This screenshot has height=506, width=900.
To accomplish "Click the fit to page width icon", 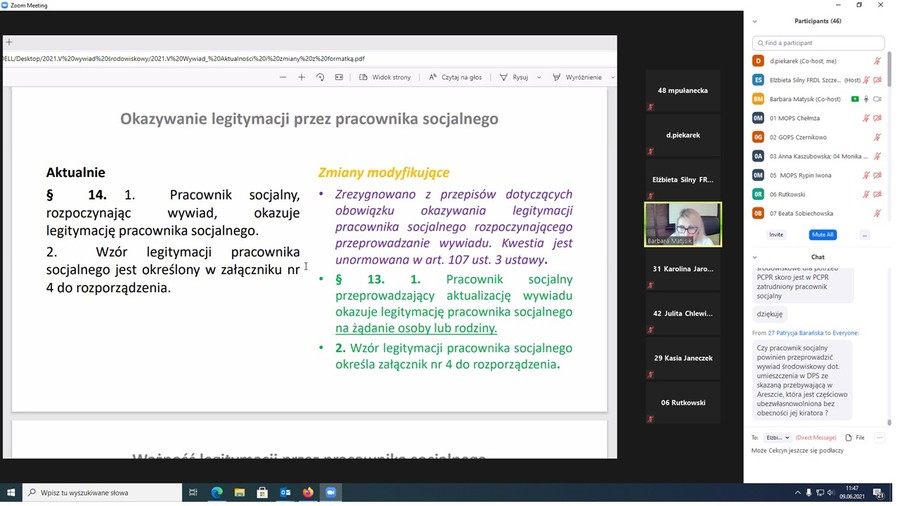I will pos(339,77).
